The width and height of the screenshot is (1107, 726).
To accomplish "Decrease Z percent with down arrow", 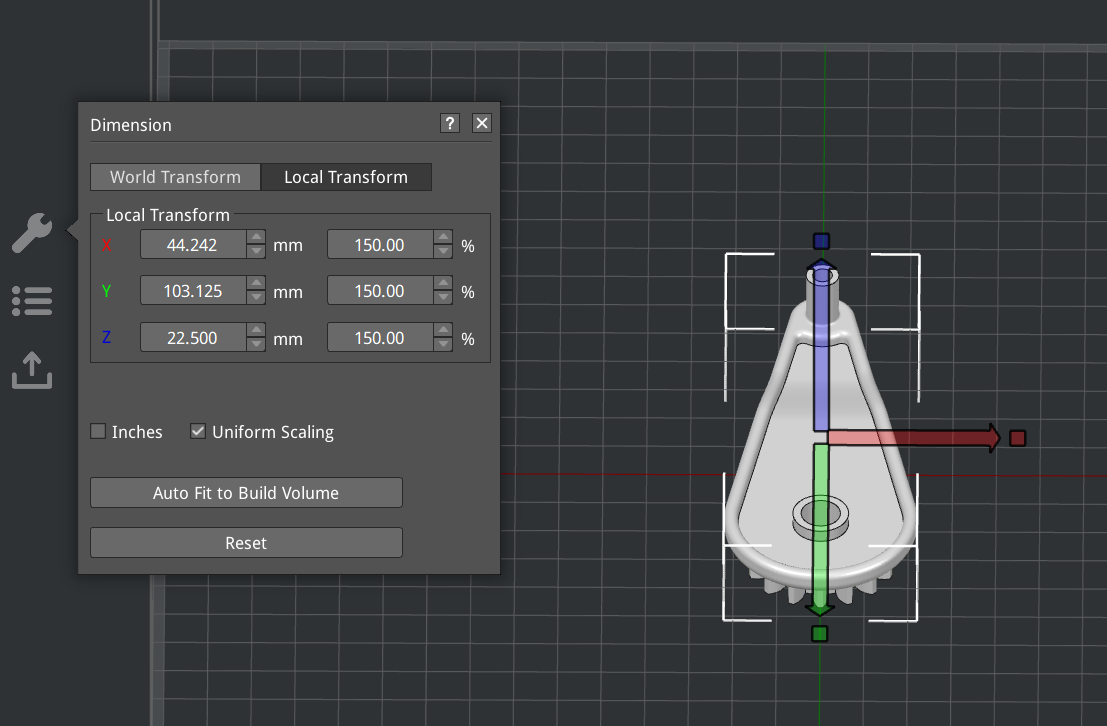I will (x=443, y=344).
